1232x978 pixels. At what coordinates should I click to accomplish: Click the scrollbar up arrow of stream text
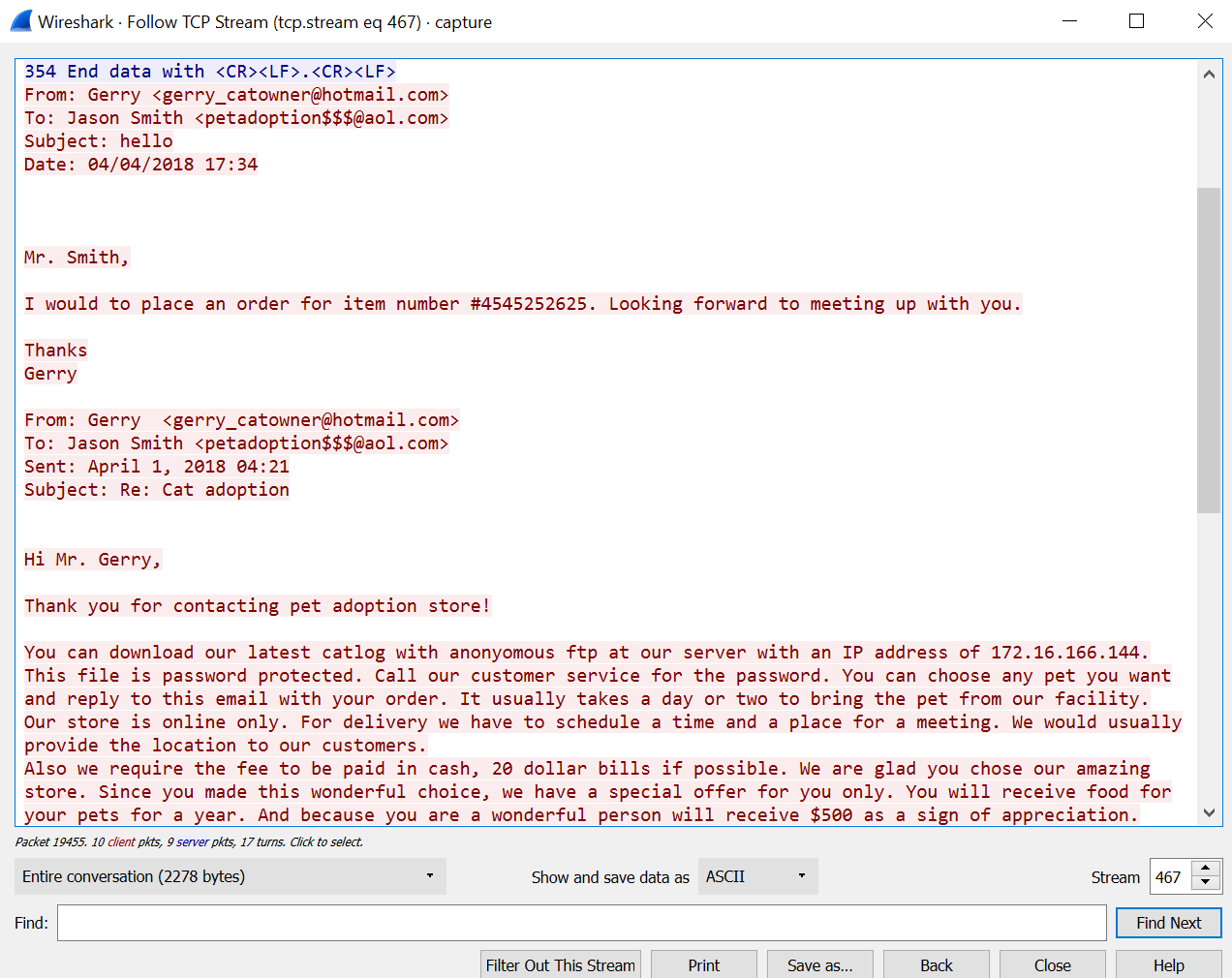1209,74
